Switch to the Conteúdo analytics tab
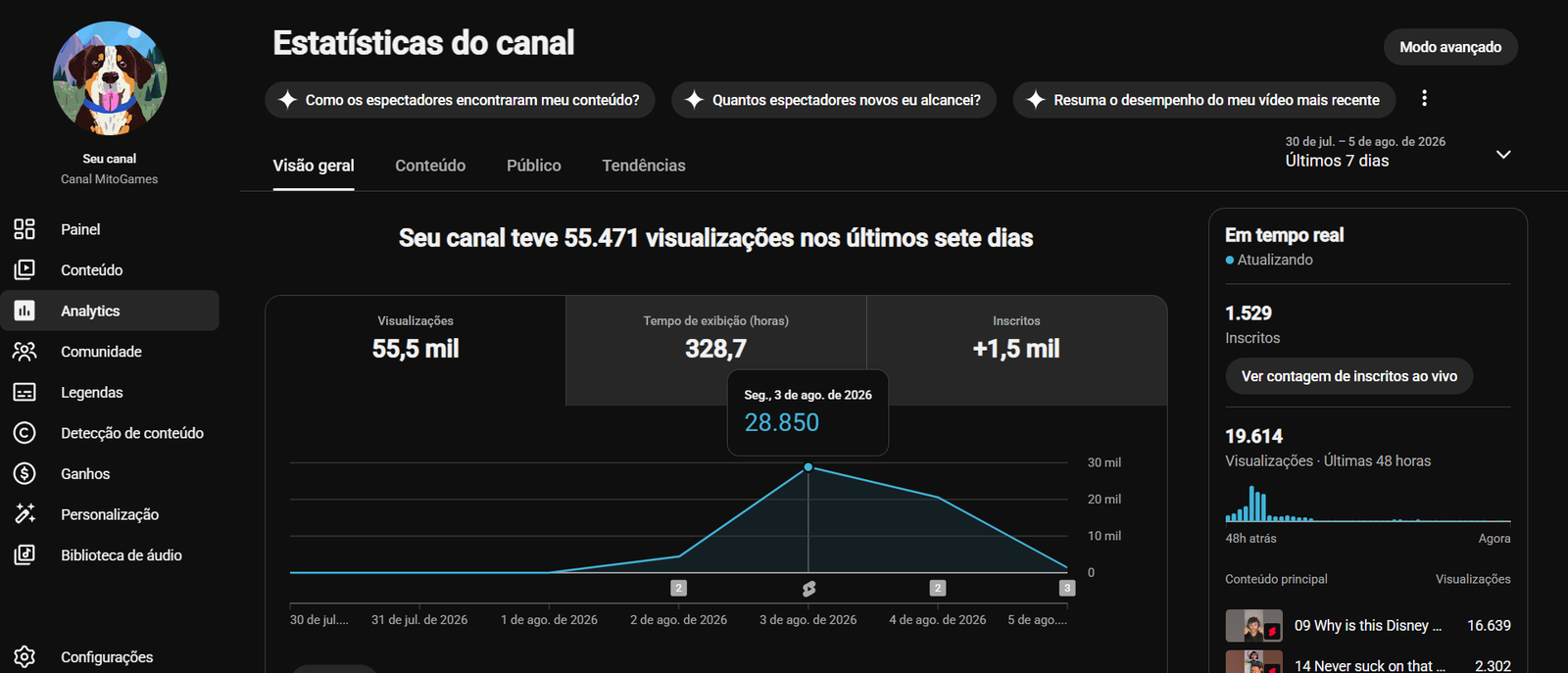 coord(430,166)
